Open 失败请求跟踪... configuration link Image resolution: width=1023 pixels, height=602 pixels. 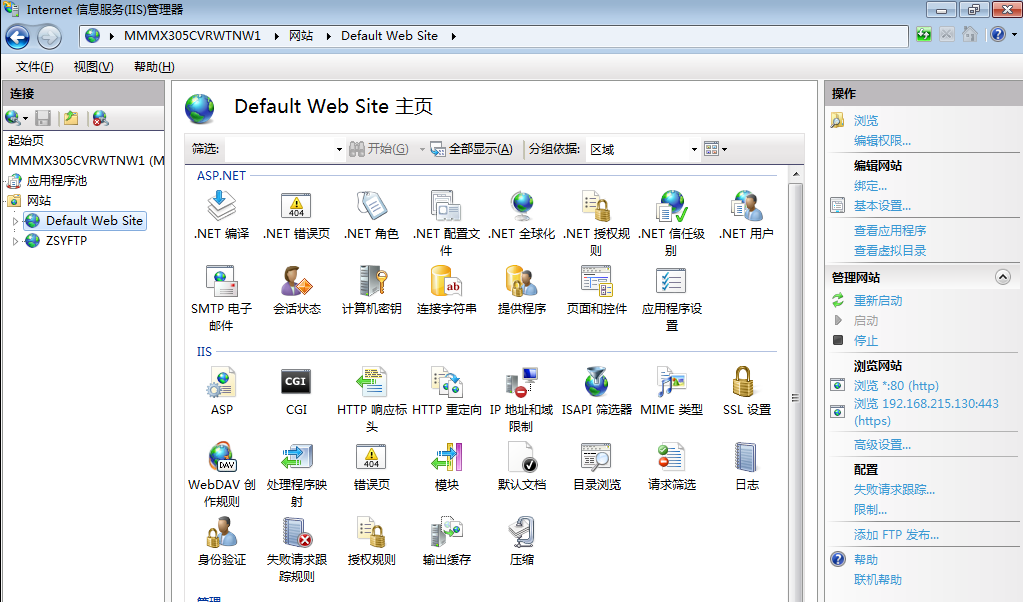click(x=894, y=490)
